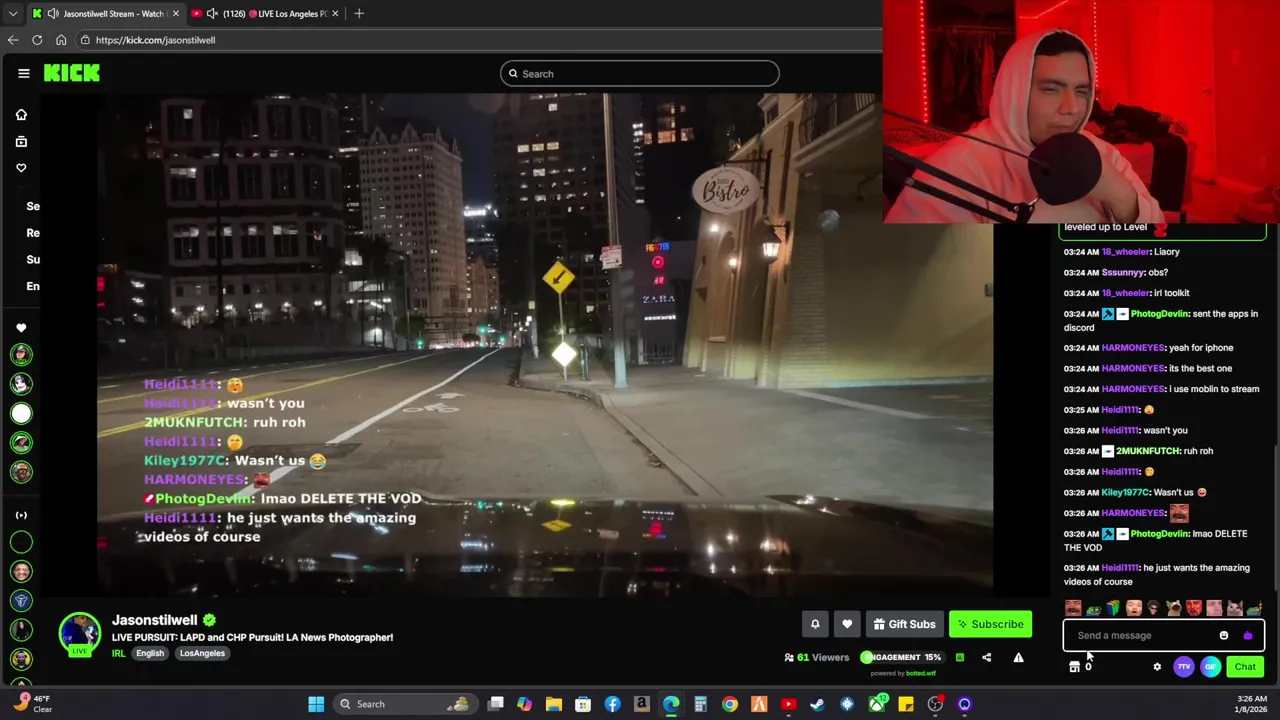Click the recommended streams broadcast icon
This screenshot has width=1280, height=720.
pyautogui.click(x=21, y=515)
